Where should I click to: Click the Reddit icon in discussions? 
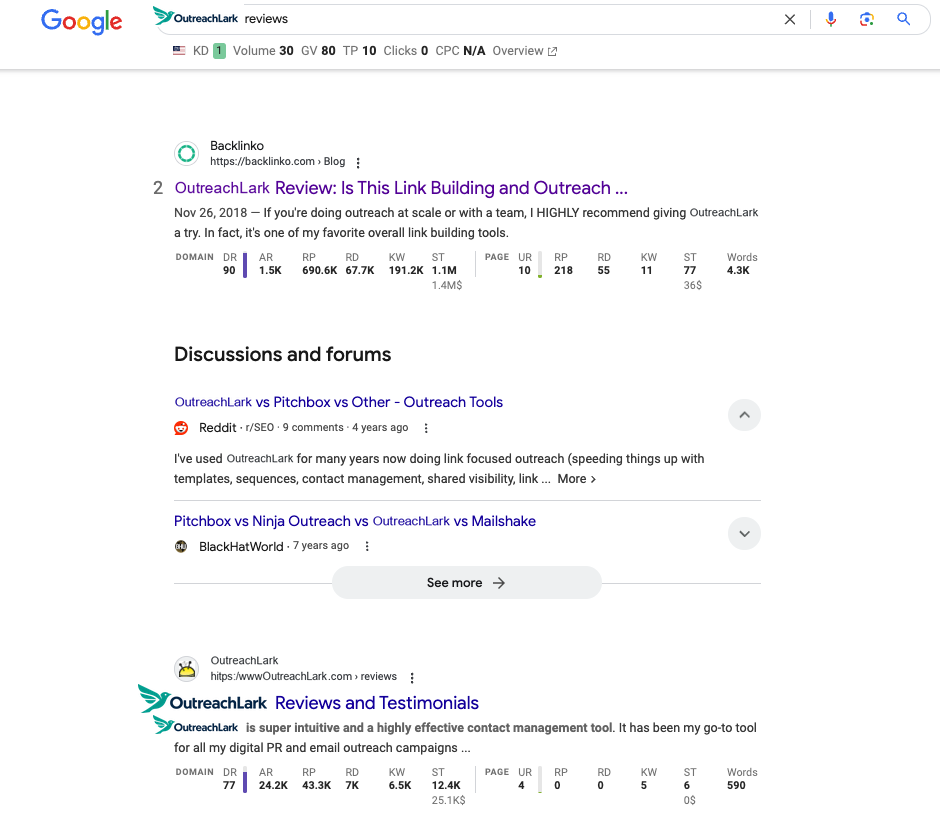coord(181,428)
